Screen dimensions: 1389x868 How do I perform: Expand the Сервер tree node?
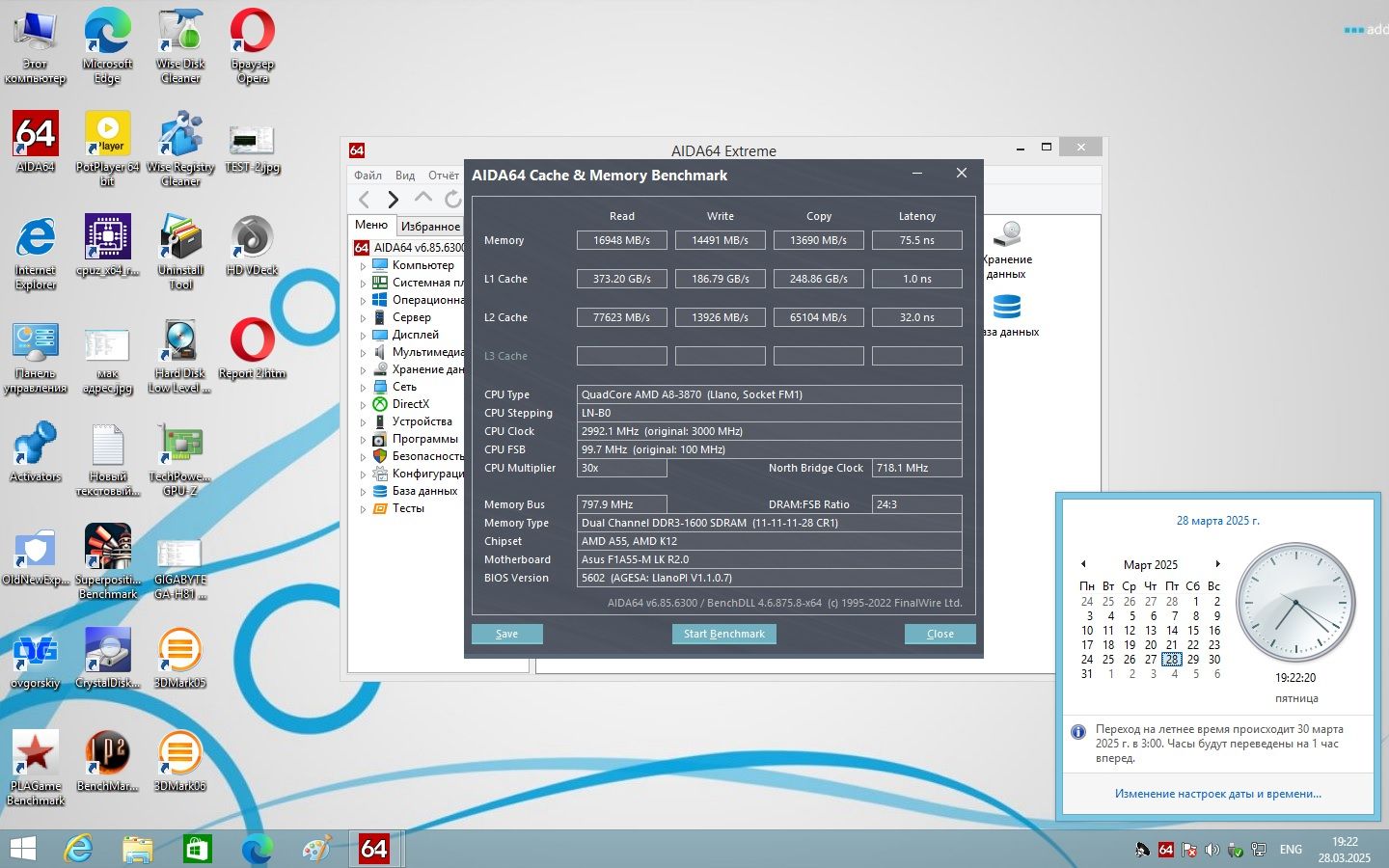coord(363,317)
